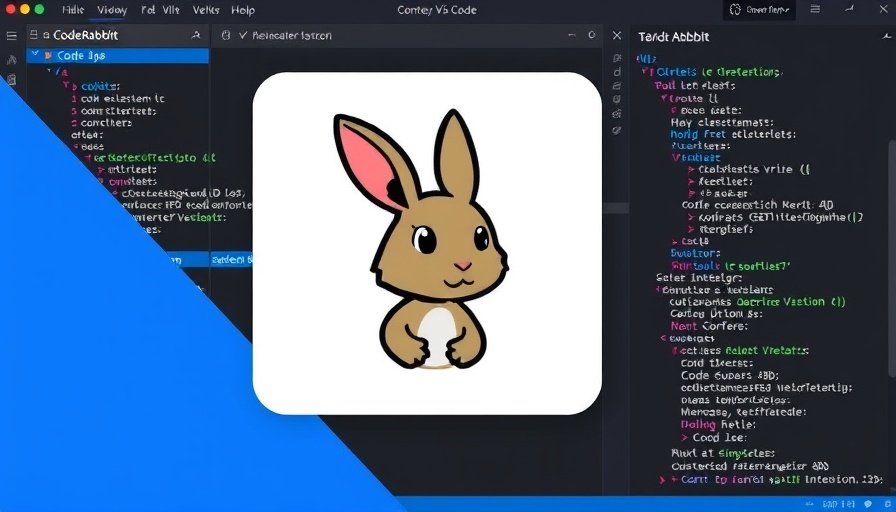The image size is (896, 512).
Task: Click the minimize dash icon in editor tab bar
Action: (x=572, y=35)
